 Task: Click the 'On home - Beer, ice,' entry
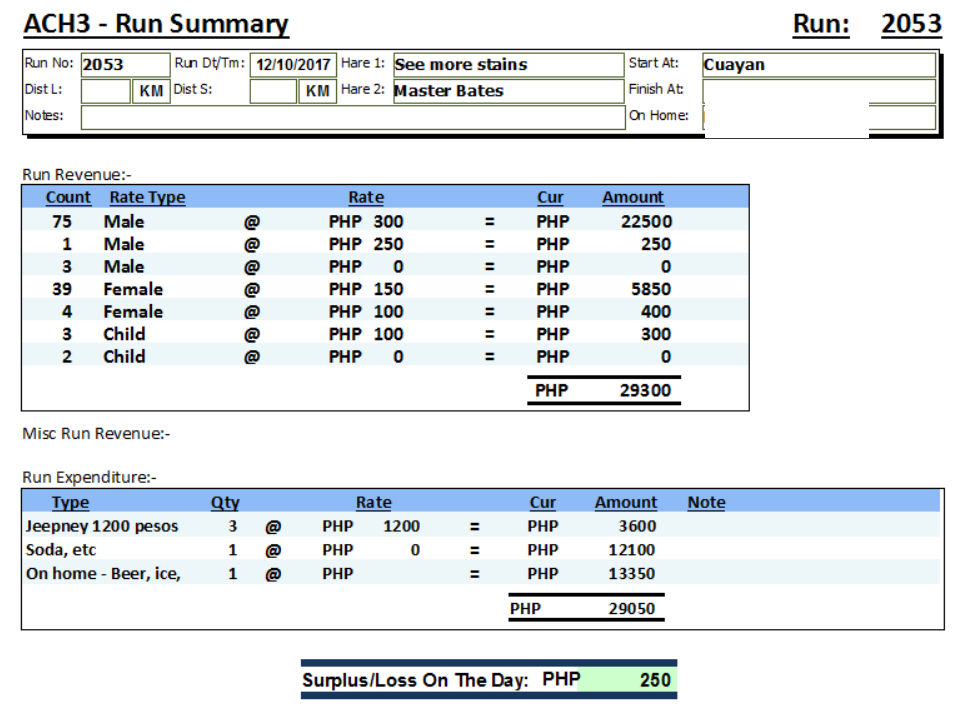pyautogui.click(x=103, y=574)
